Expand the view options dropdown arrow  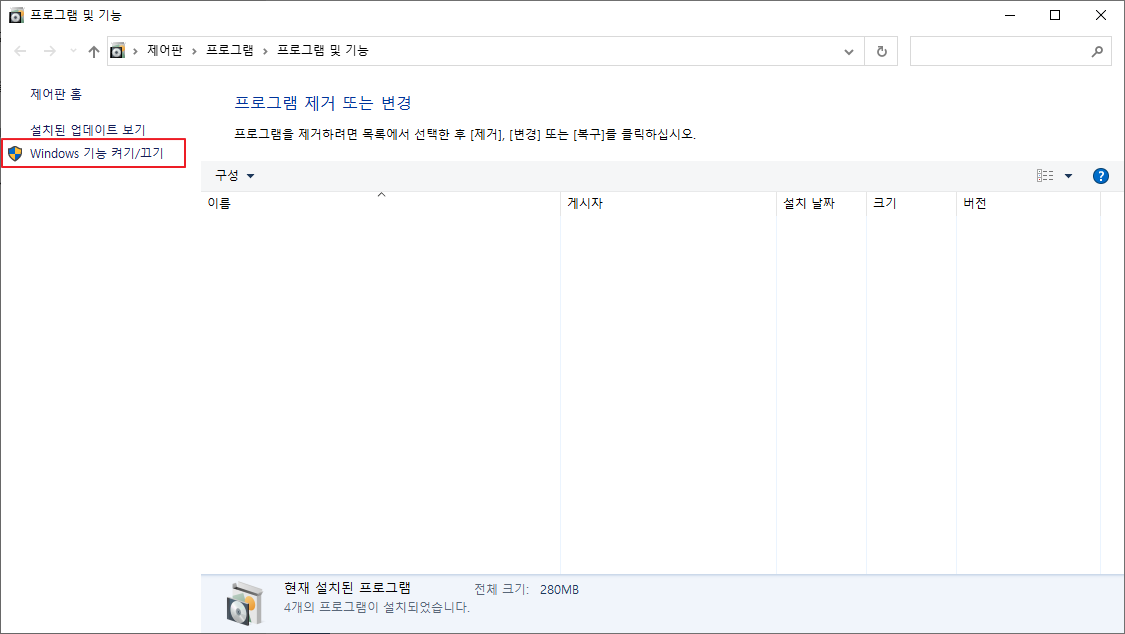[x=1068, y=176]
